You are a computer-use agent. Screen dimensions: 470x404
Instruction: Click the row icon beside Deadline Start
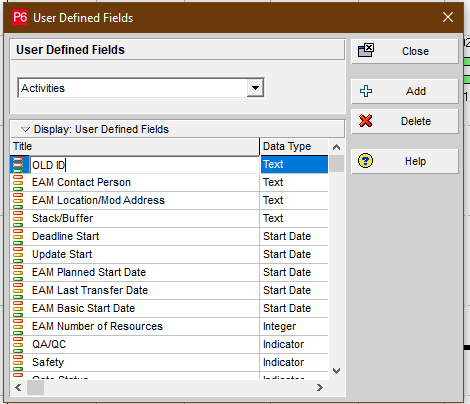click(x=18, y=237)
